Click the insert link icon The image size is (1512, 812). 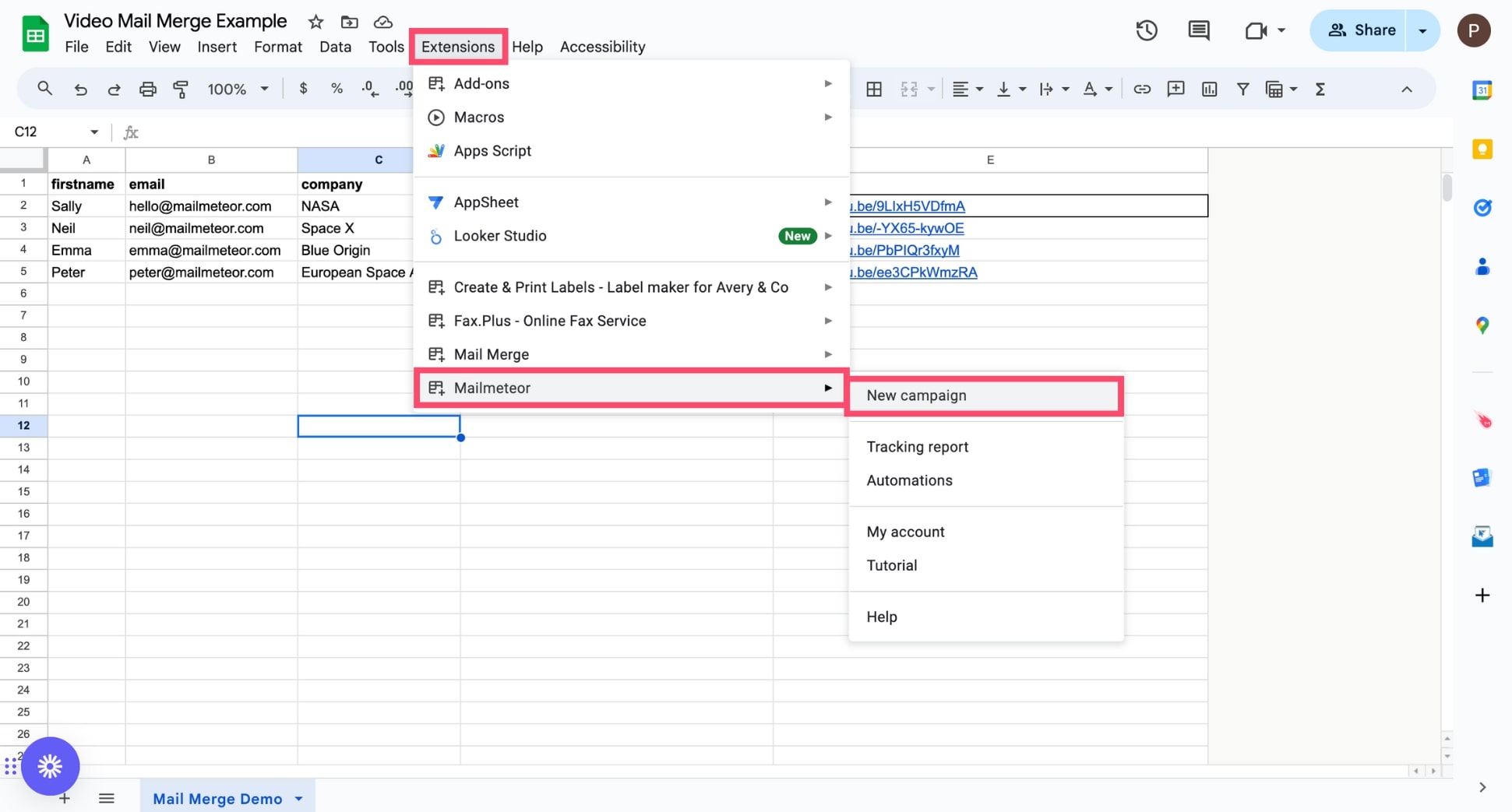(x=1141, y=90)
